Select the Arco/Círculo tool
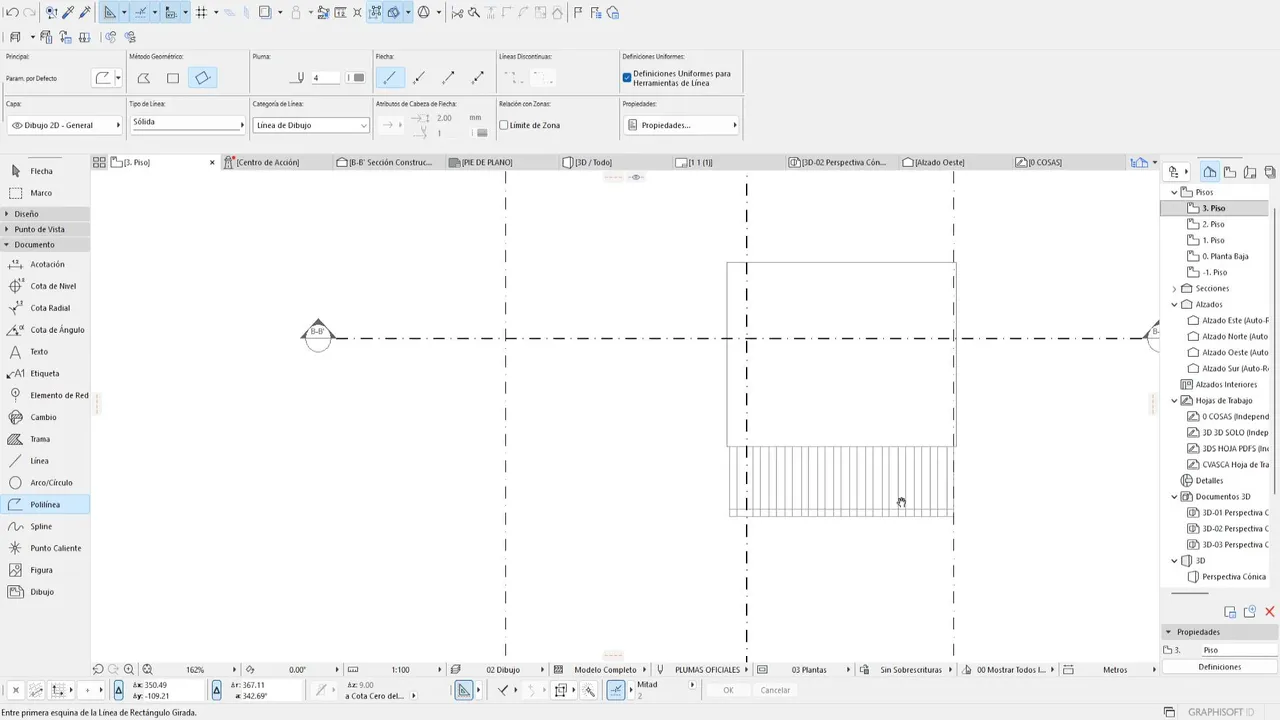This screenshot has width=1280, height=720. coord(45,483)
